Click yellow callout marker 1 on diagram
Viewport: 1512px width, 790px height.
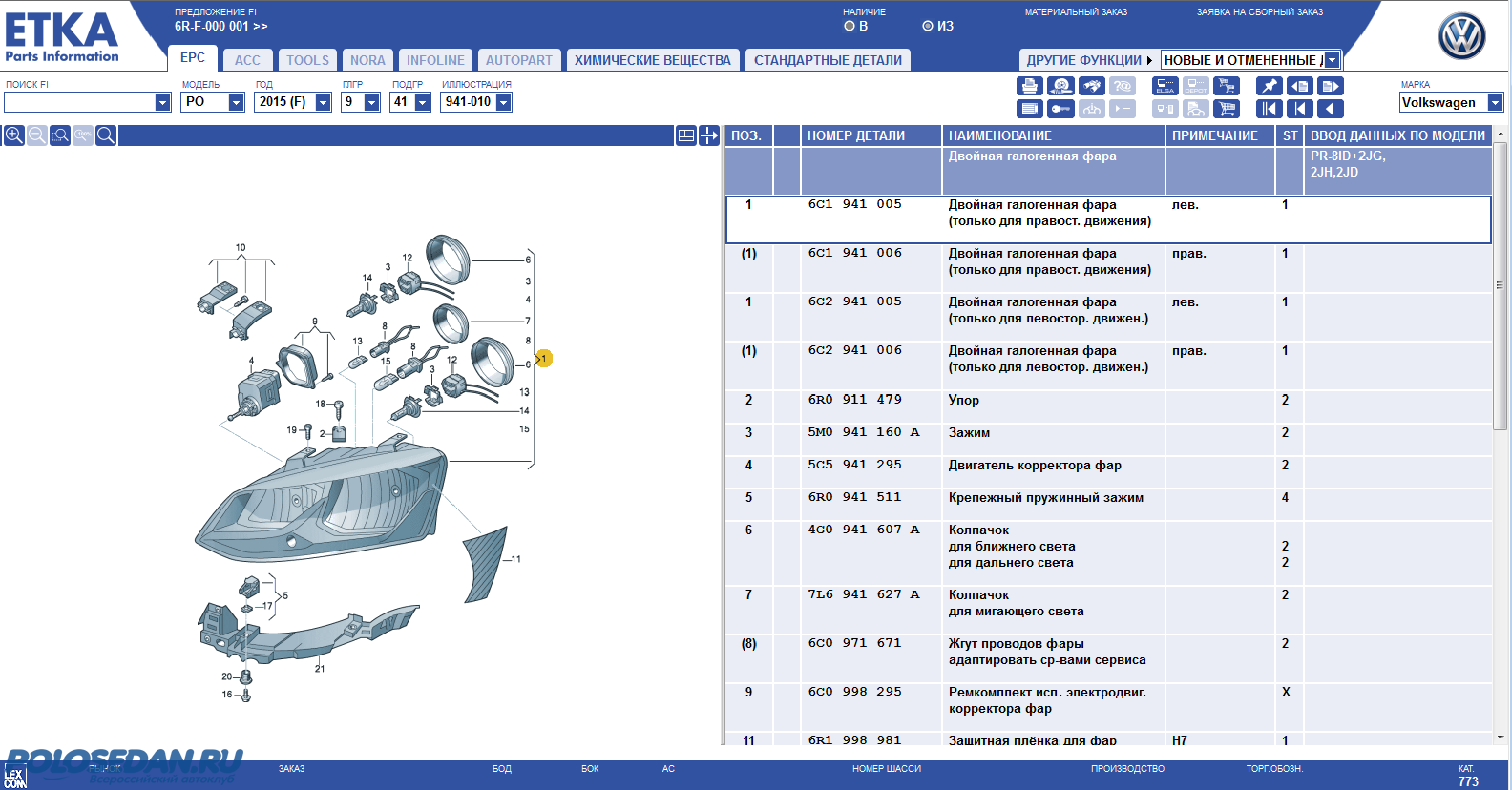click(x=544, y=359)
